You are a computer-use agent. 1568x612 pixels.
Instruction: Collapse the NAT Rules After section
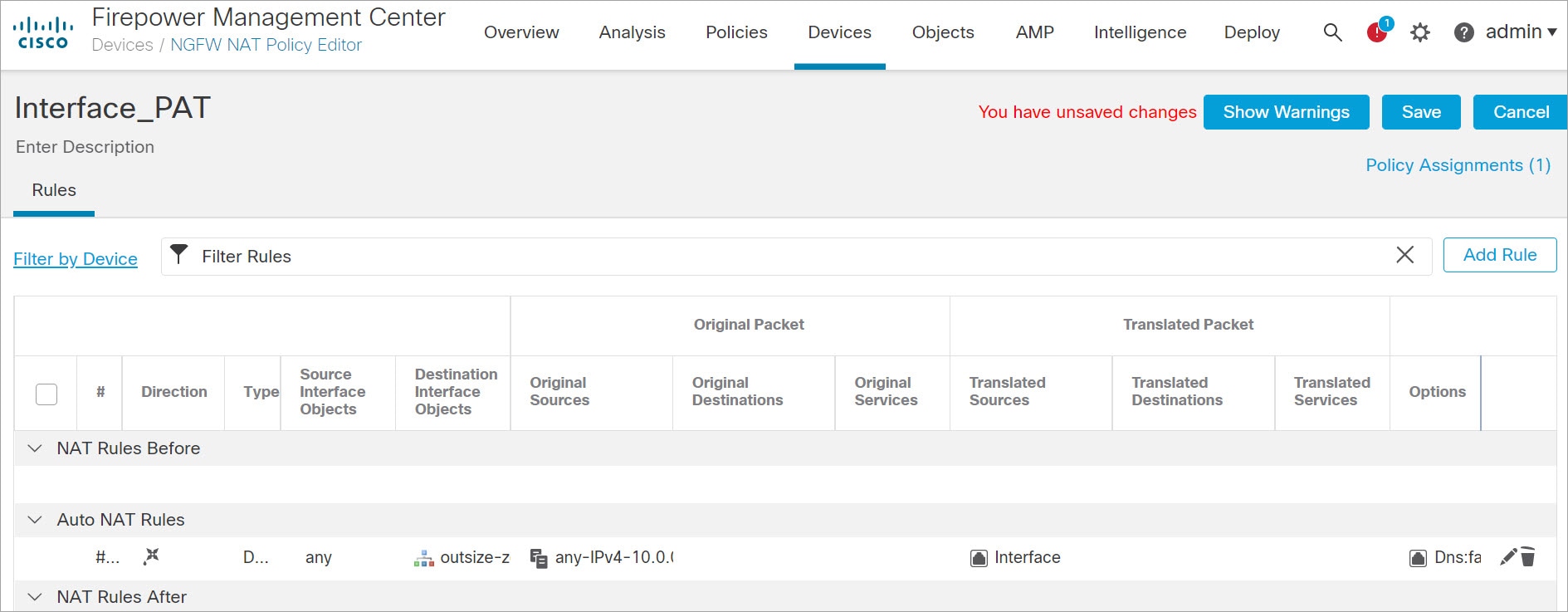point(35,597)
